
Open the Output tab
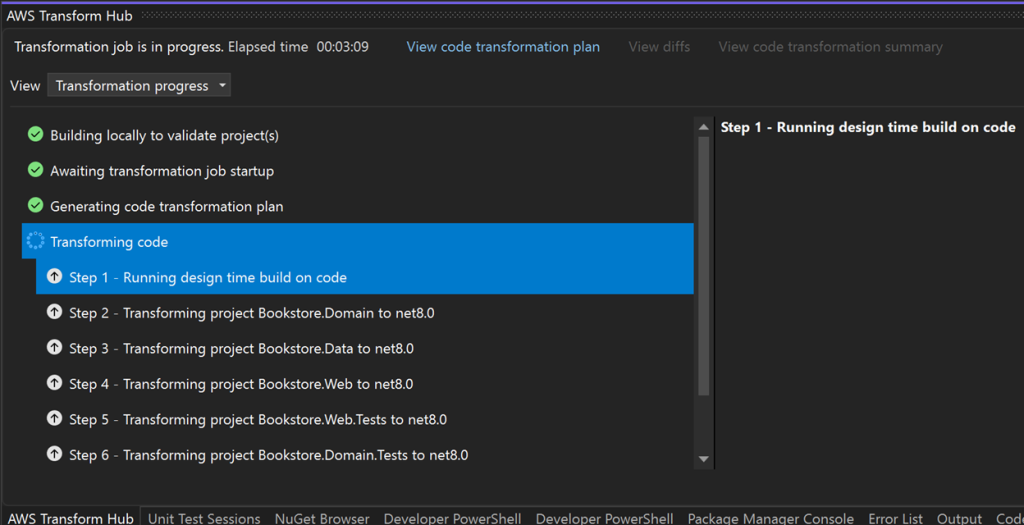click(959, 518)
